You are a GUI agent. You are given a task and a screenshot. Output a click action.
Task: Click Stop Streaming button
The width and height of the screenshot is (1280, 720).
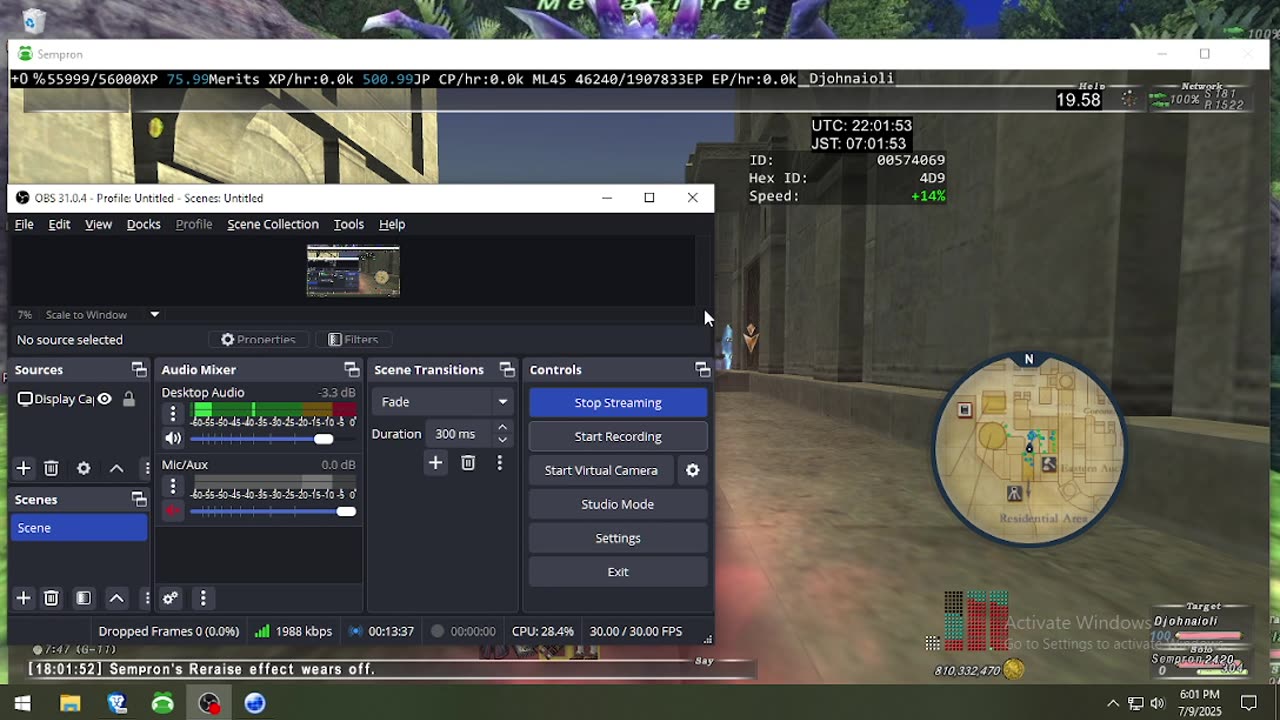618,402
